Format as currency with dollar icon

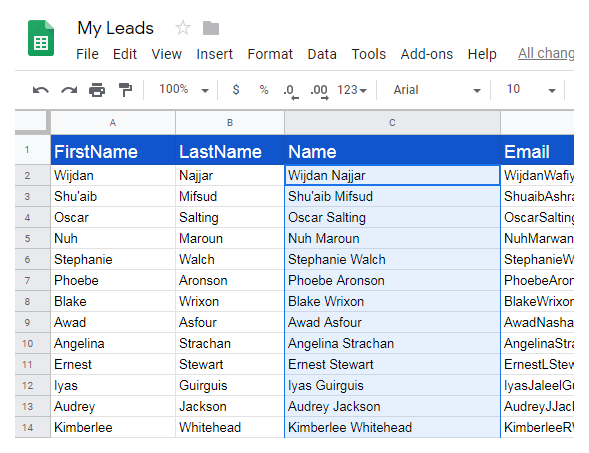(236, 89)
